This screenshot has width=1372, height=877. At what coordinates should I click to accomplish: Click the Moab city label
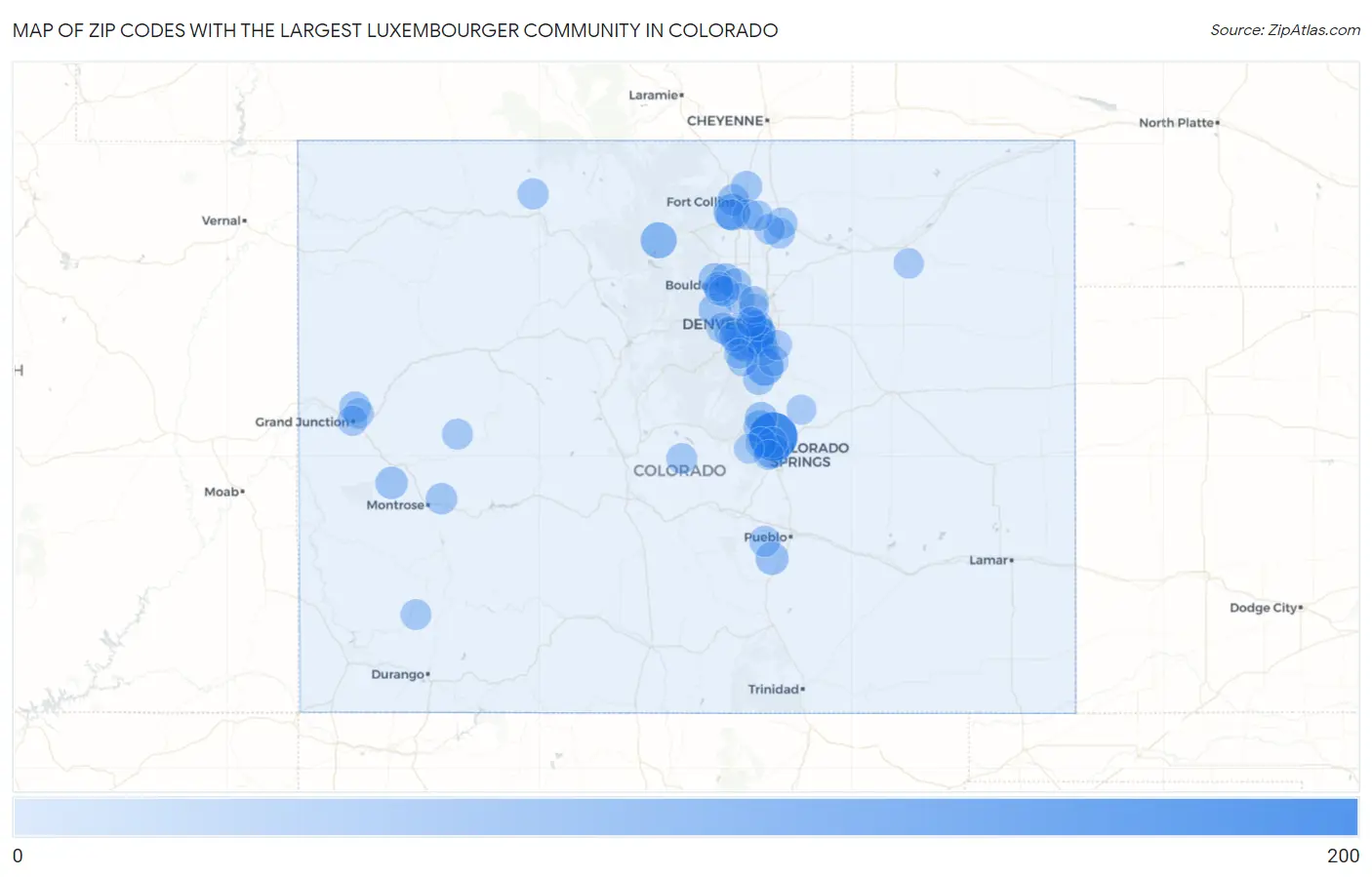click(x=222, y=492)
